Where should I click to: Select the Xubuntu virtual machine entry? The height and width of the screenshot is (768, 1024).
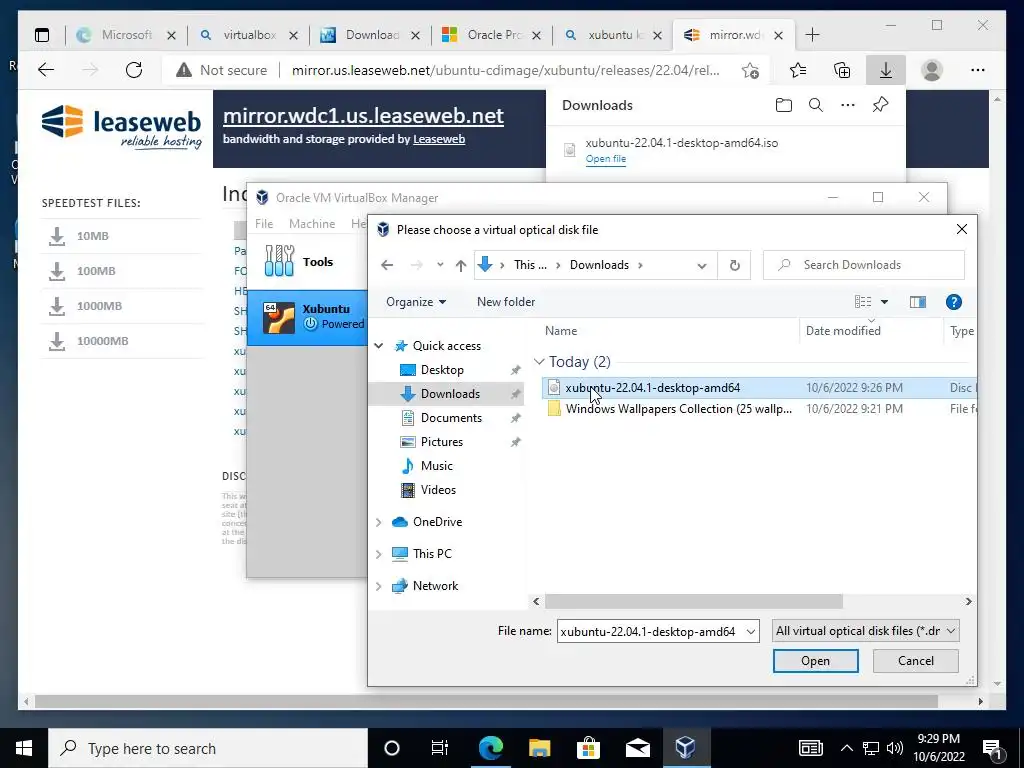pyautogui.click(x=307, y=317)
